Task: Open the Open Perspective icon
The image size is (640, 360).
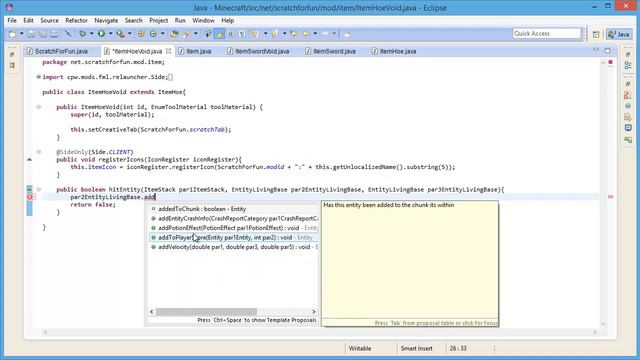Action: point(596,34)
